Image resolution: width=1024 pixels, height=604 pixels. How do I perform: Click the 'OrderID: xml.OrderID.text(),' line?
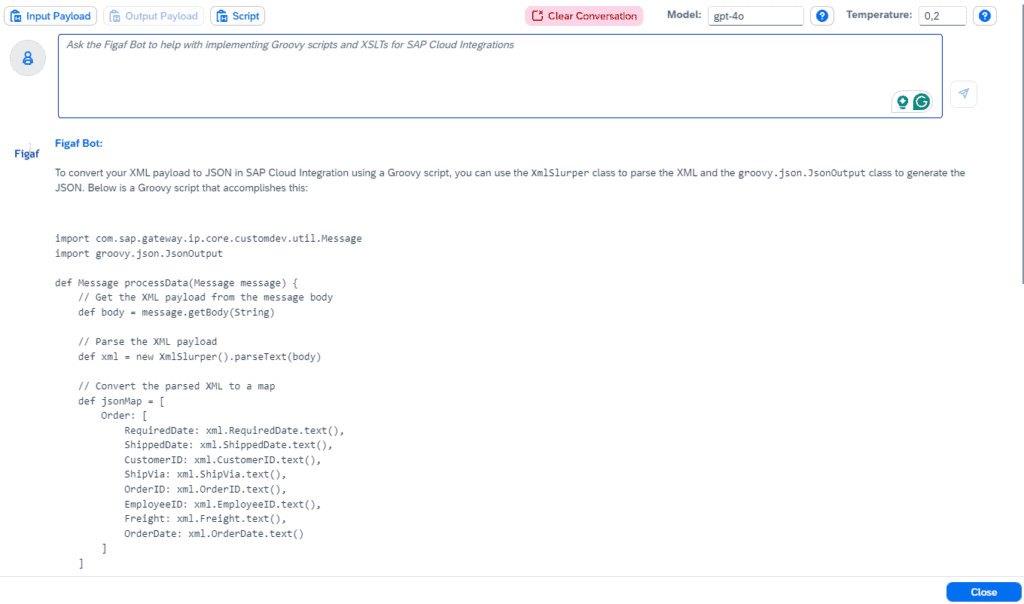(205, 489)
